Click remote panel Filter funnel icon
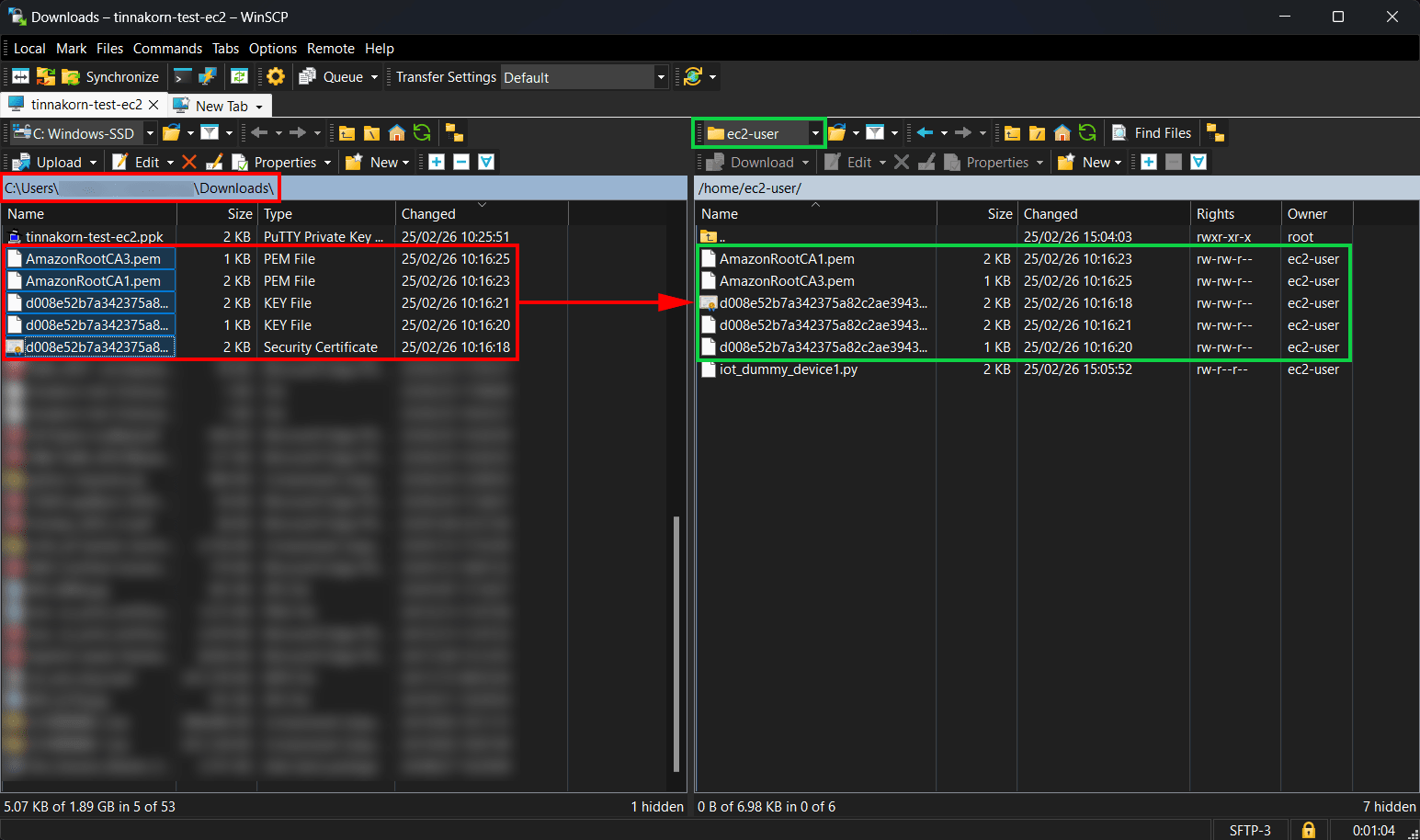1420x840 pixels. pos(875,133)
